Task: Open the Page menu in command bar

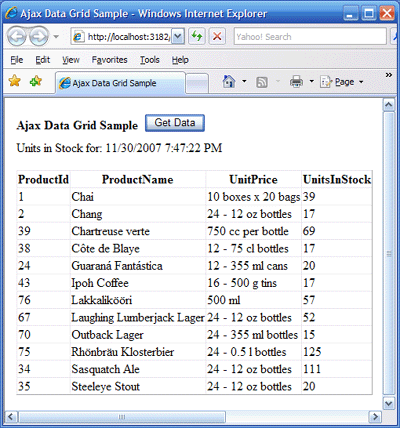Action: point(342,82)
